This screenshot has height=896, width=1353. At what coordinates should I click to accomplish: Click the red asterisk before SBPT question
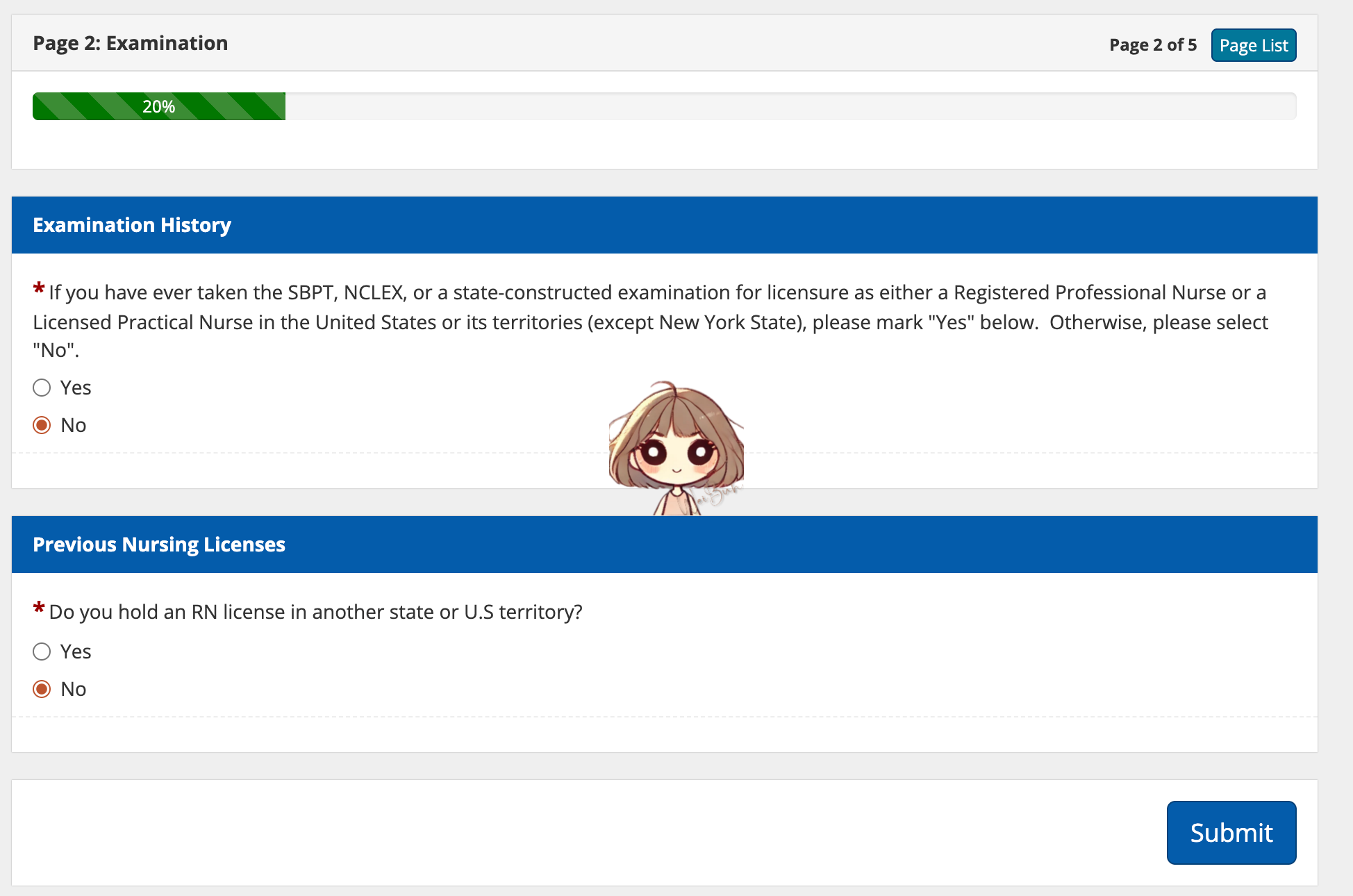click(x=39, y=288)
